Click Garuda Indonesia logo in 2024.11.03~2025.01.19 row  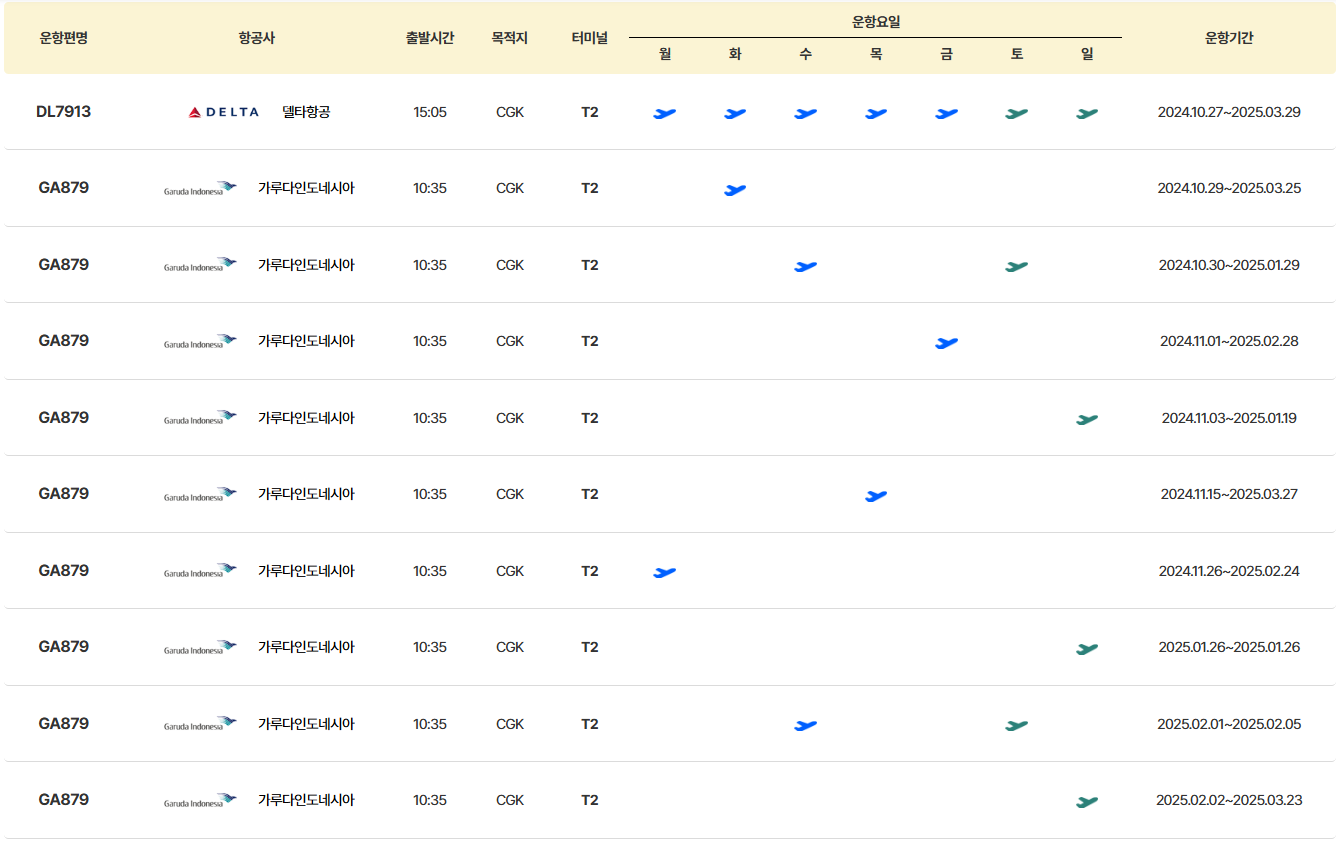[x=200, y=418]
